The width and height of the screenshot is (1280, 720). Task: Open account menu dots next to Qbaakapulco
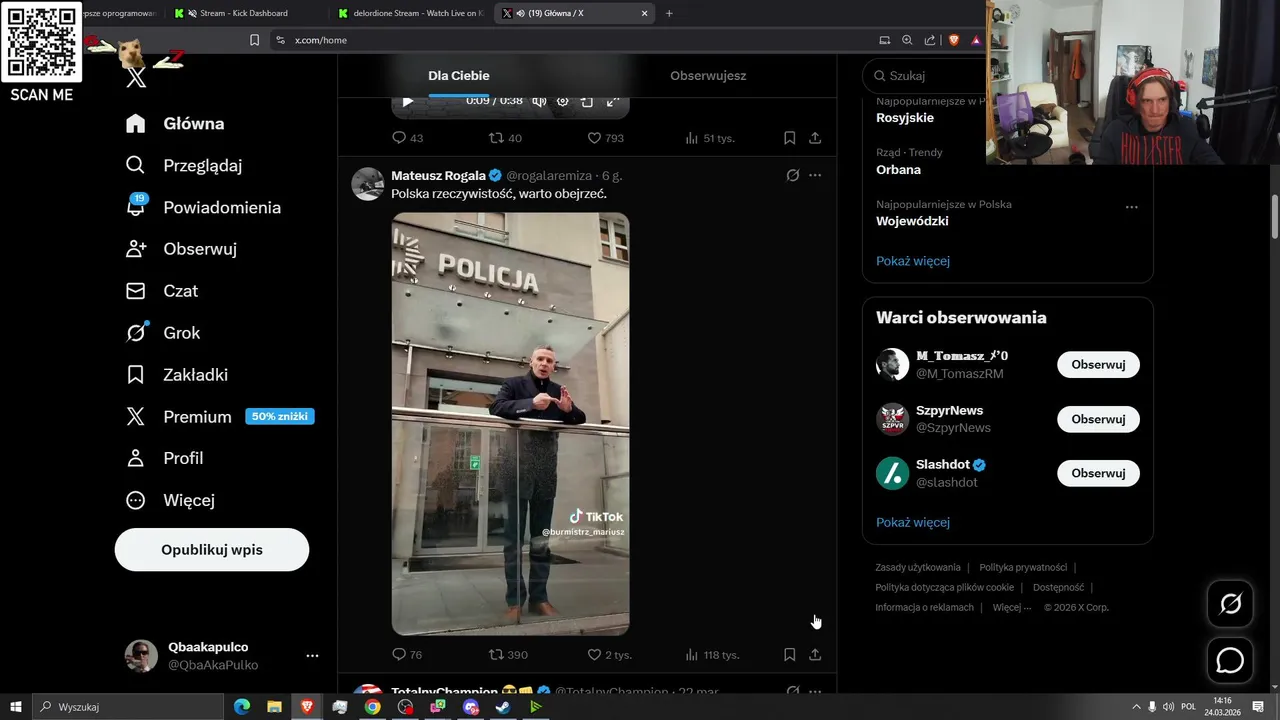(x=312, y=656)
